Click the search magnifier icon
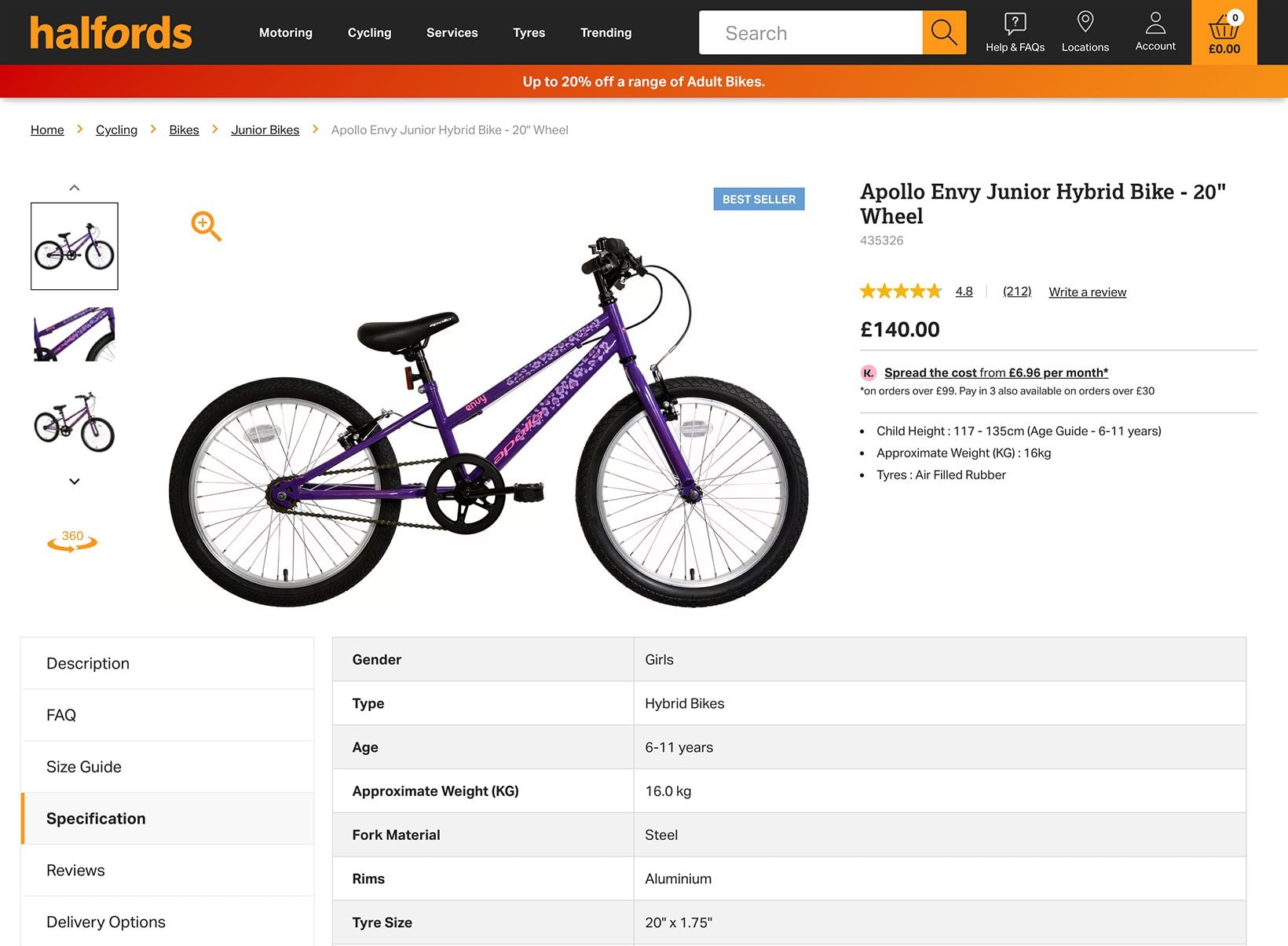The height and width of the screenshot is (946, 1288). pyautogui.click(x=943, y=32)
